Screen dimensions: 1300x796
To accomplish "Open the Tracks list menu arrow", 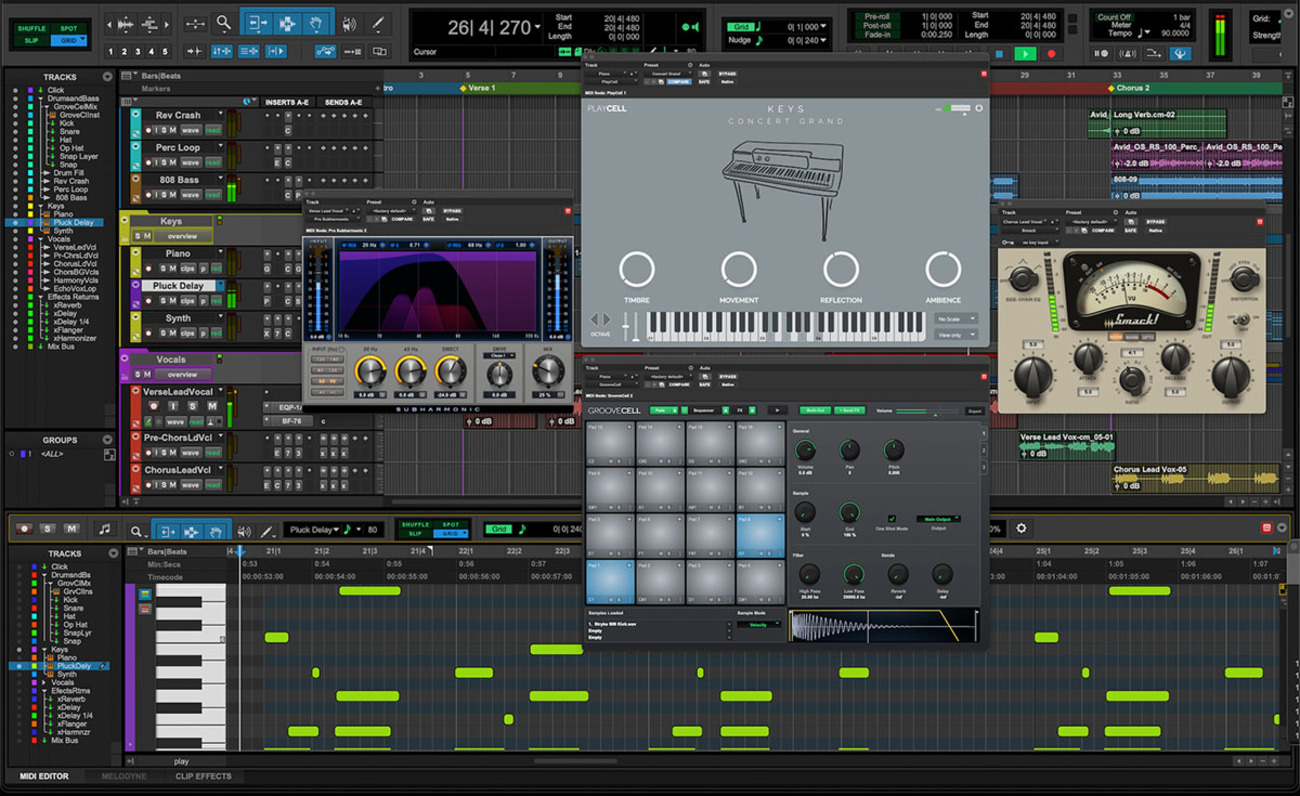I will pos(107,77).
